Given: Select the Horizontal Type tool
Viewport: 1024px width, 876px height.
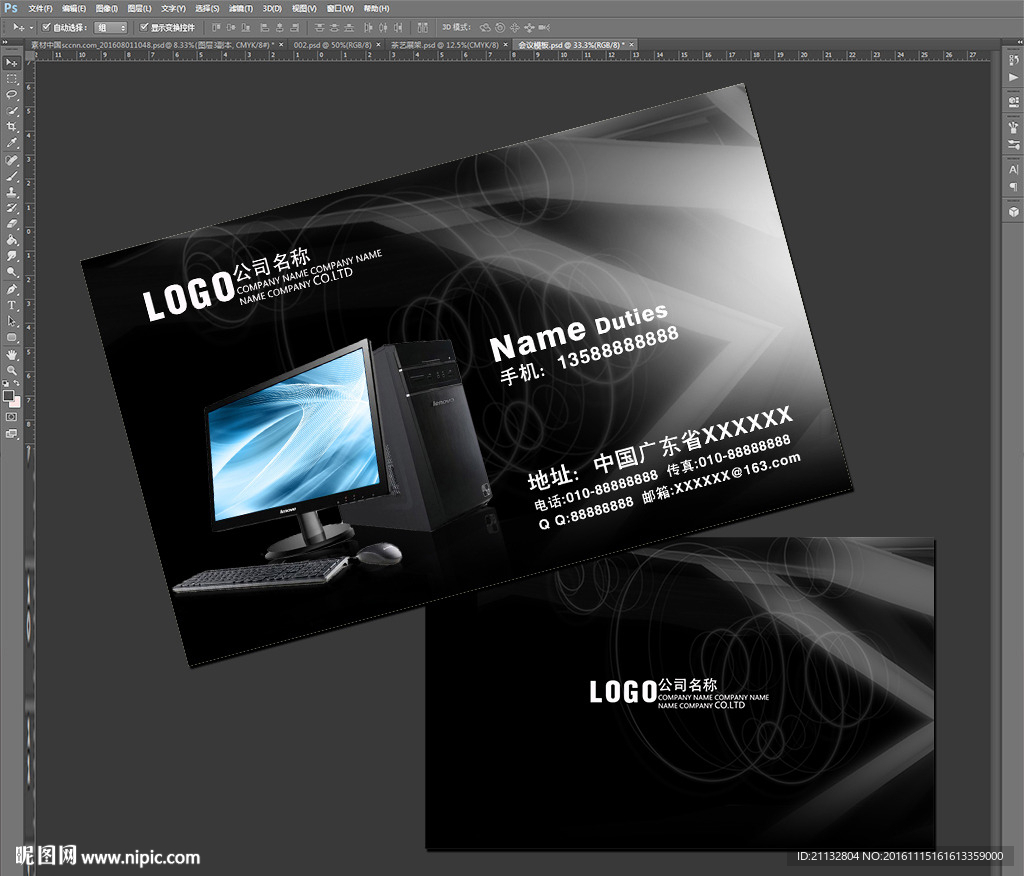Looking at the screenshot, I should coord(12,304).
